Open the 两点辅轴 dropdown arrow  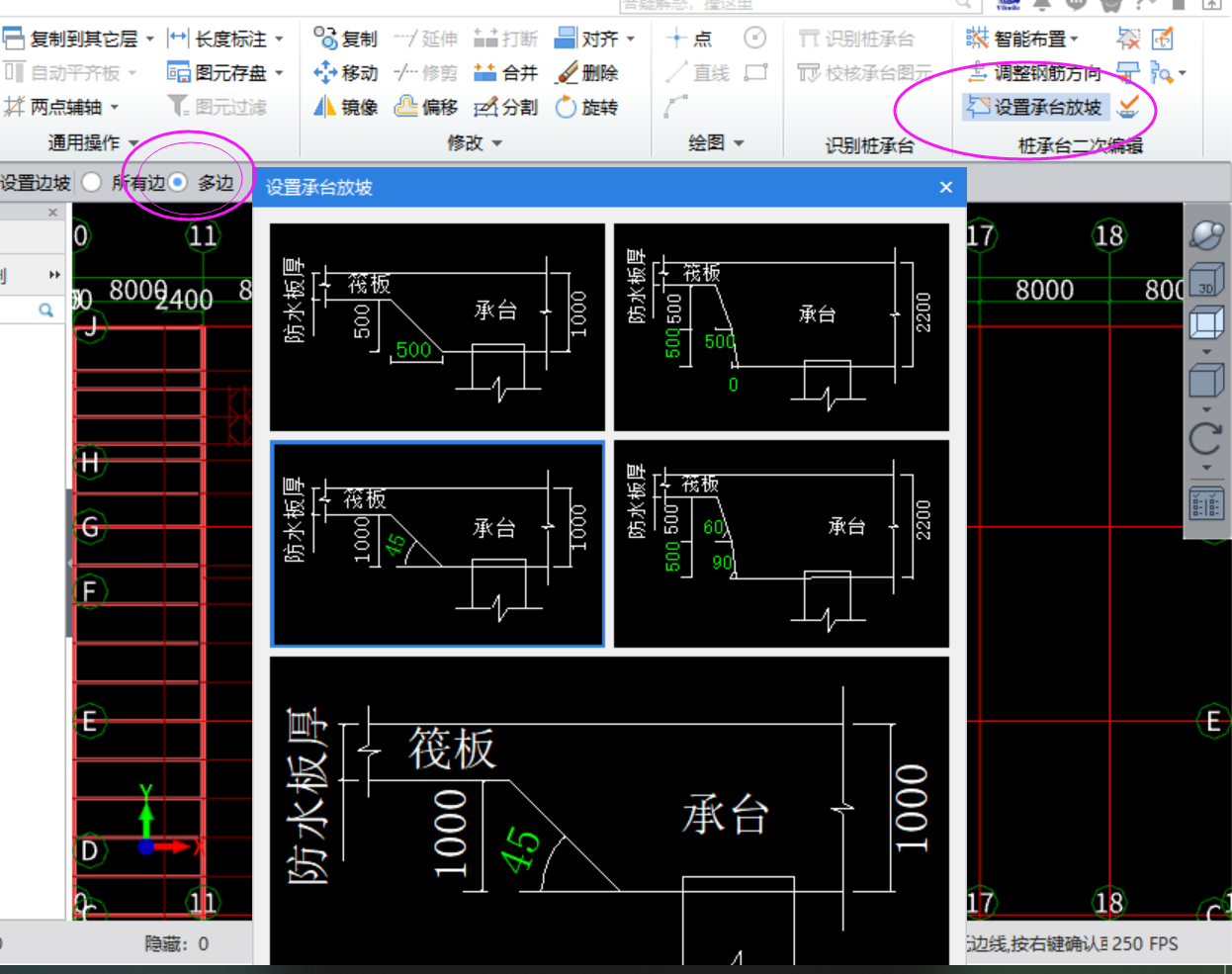click(115, 107)
